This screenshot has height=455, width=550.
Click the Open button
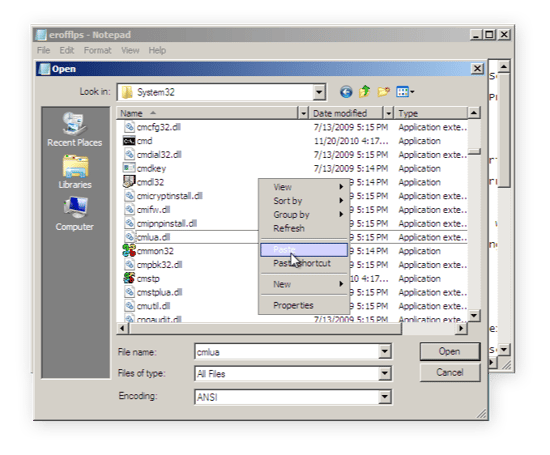450,352
